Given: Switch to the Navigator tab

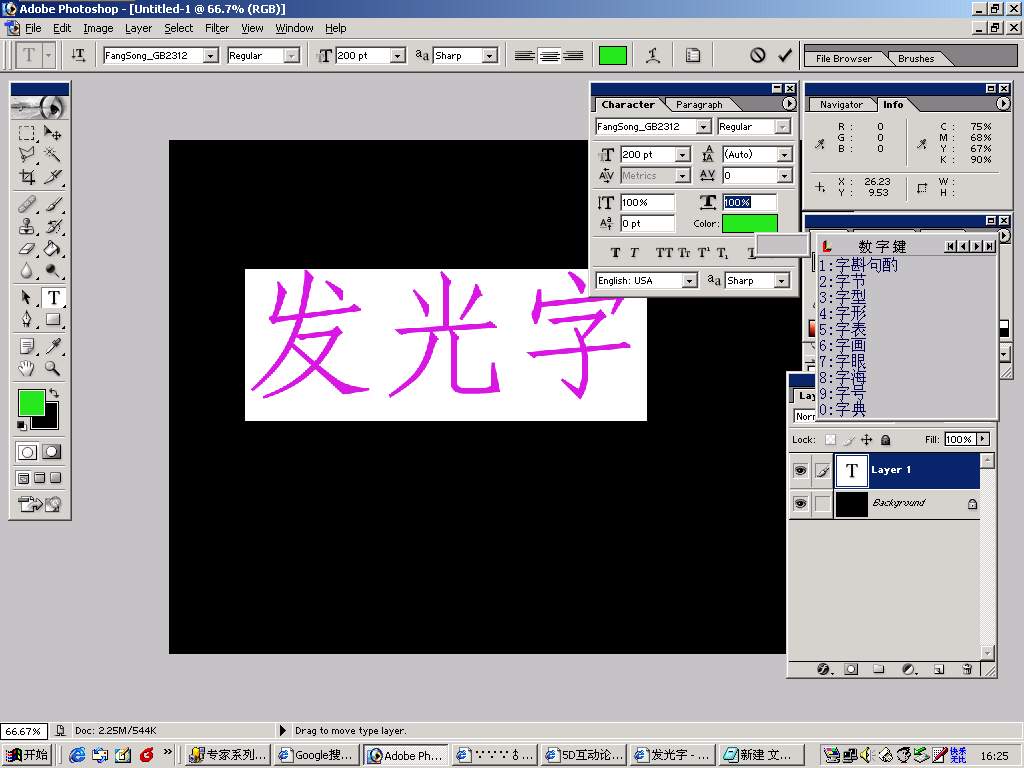Looking at the screenshot, I should pyautogui.click(x=841, y=104).
